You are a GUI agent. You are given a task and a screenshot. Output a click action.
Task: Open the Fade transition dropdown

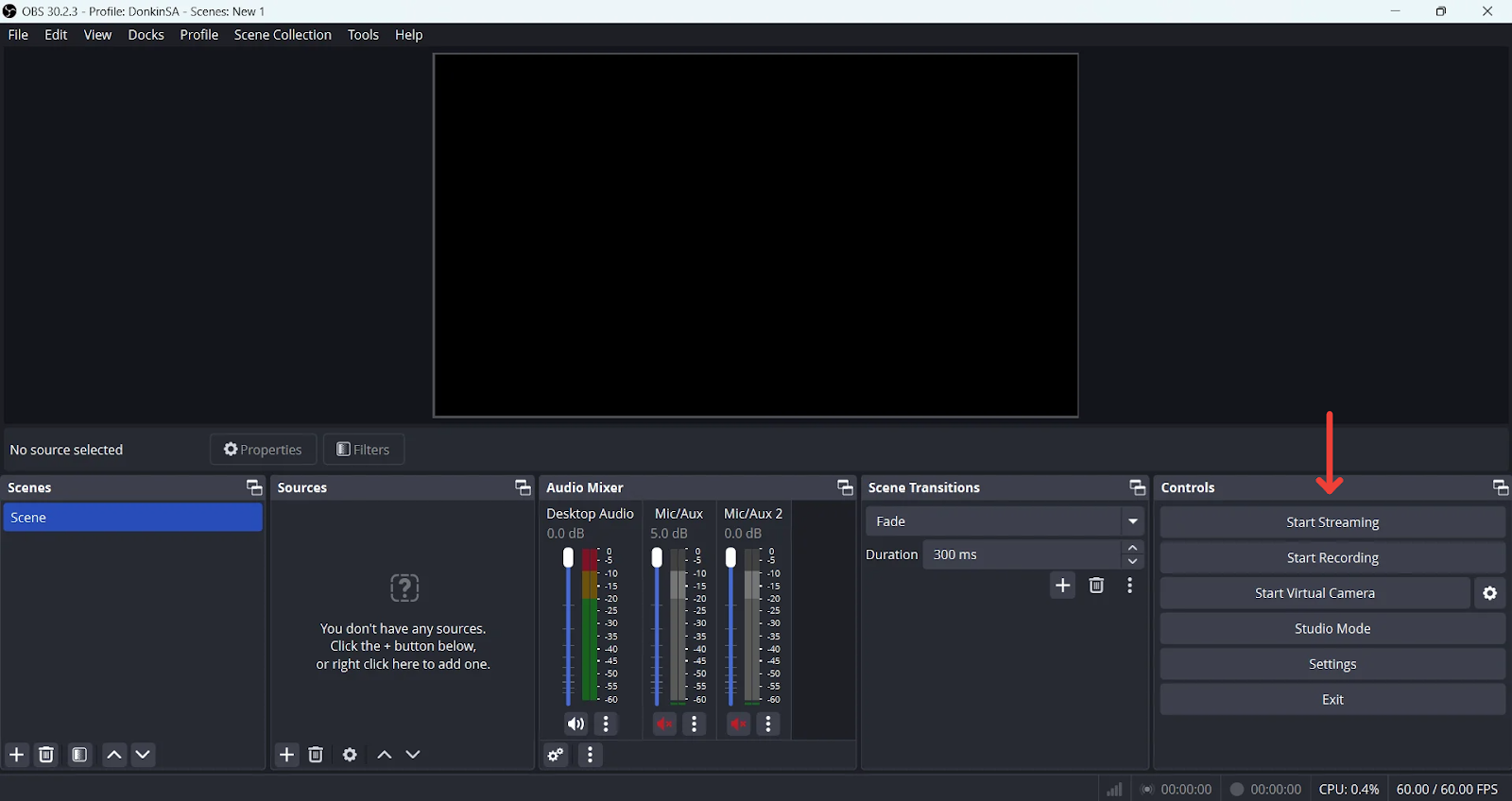[x=1005, y=521]
